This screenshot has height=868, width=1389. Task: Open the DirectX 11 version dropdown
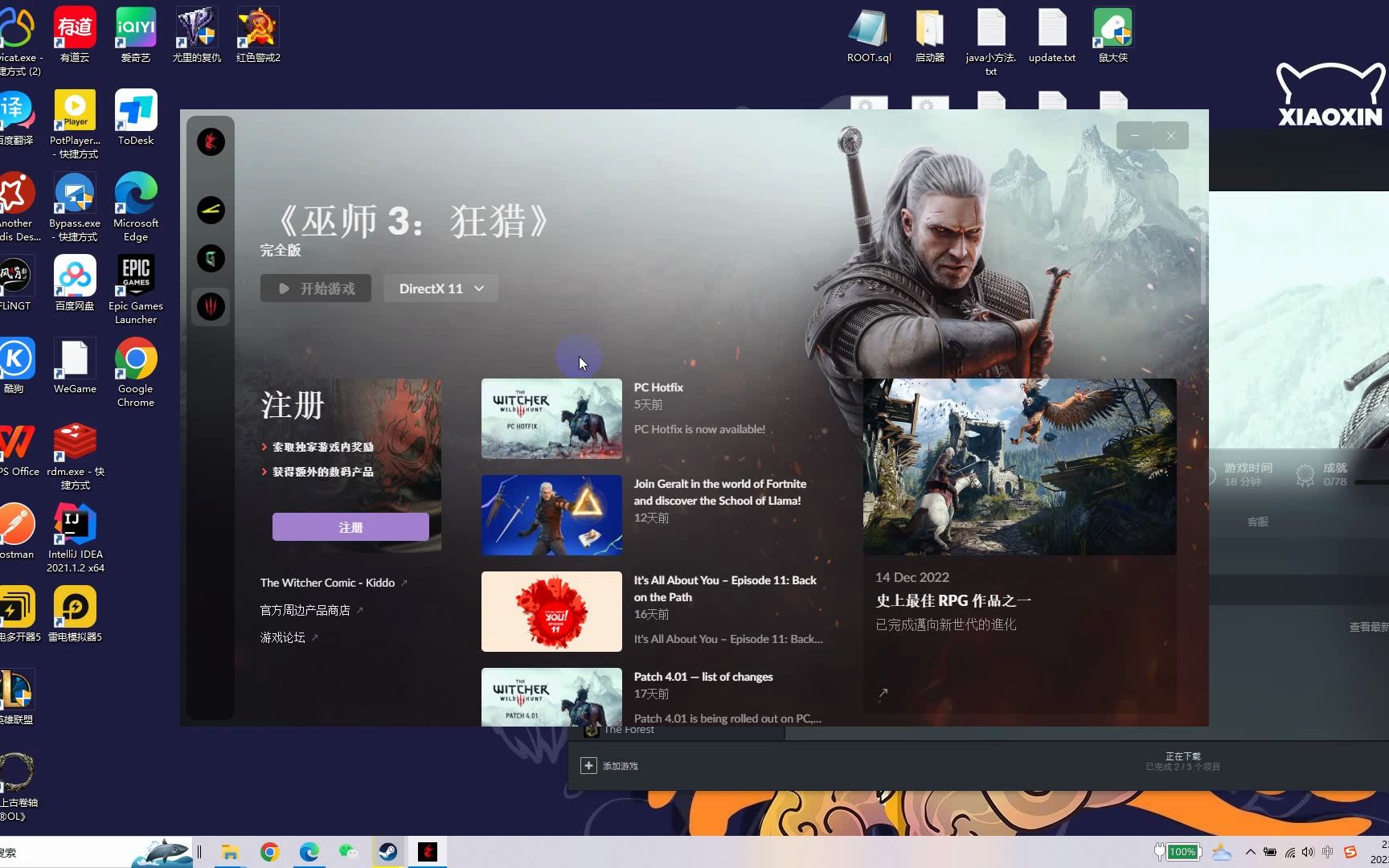441,289
